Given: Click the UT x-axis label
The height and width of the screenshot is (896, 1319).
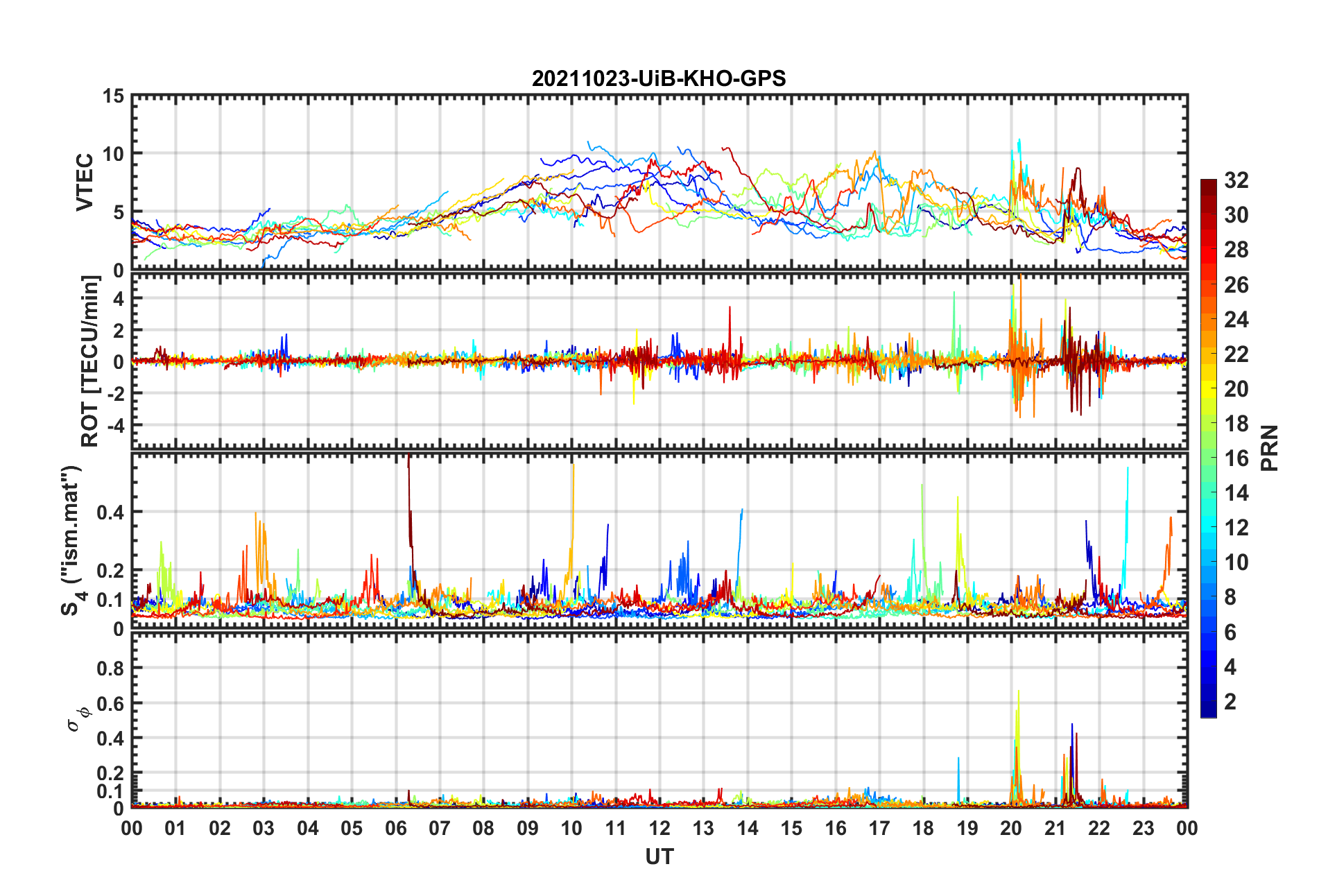Looking at the screenshot, I should (659, 857).
